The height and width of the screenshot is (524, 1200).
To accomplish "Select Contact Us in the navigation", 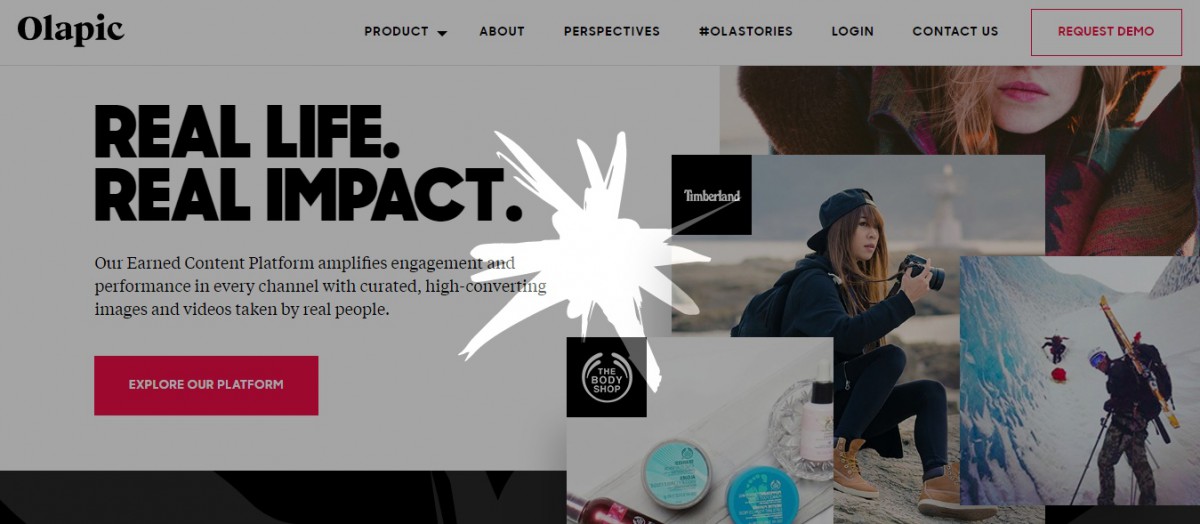I will tap(955, 31).
